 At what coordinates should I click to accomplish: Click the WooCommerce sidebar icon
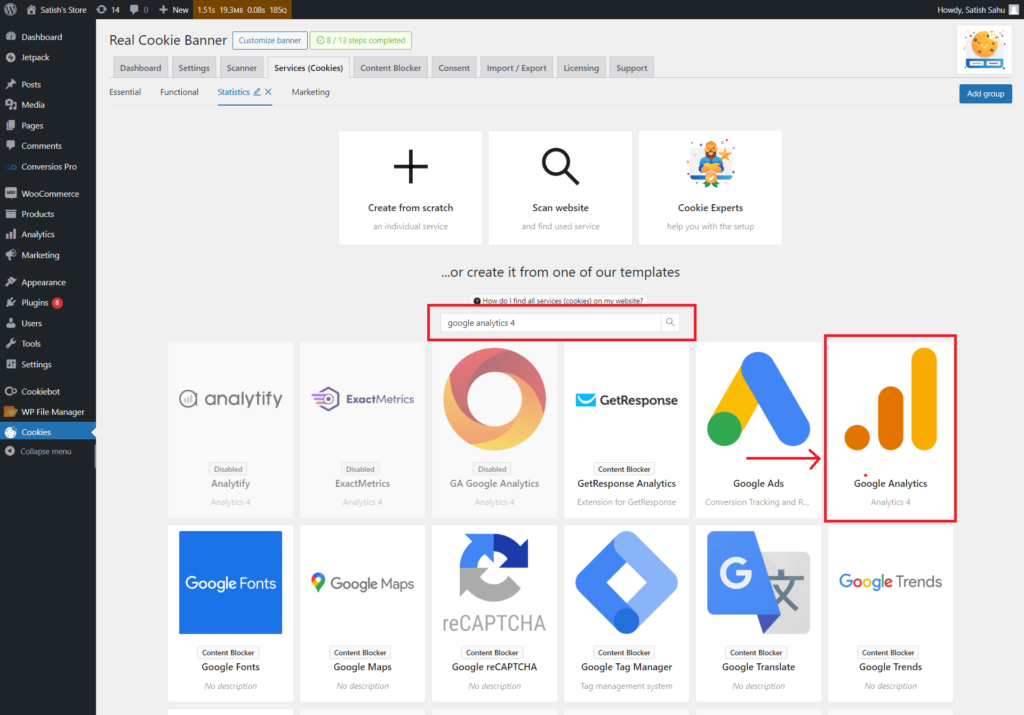pos(10,193)
